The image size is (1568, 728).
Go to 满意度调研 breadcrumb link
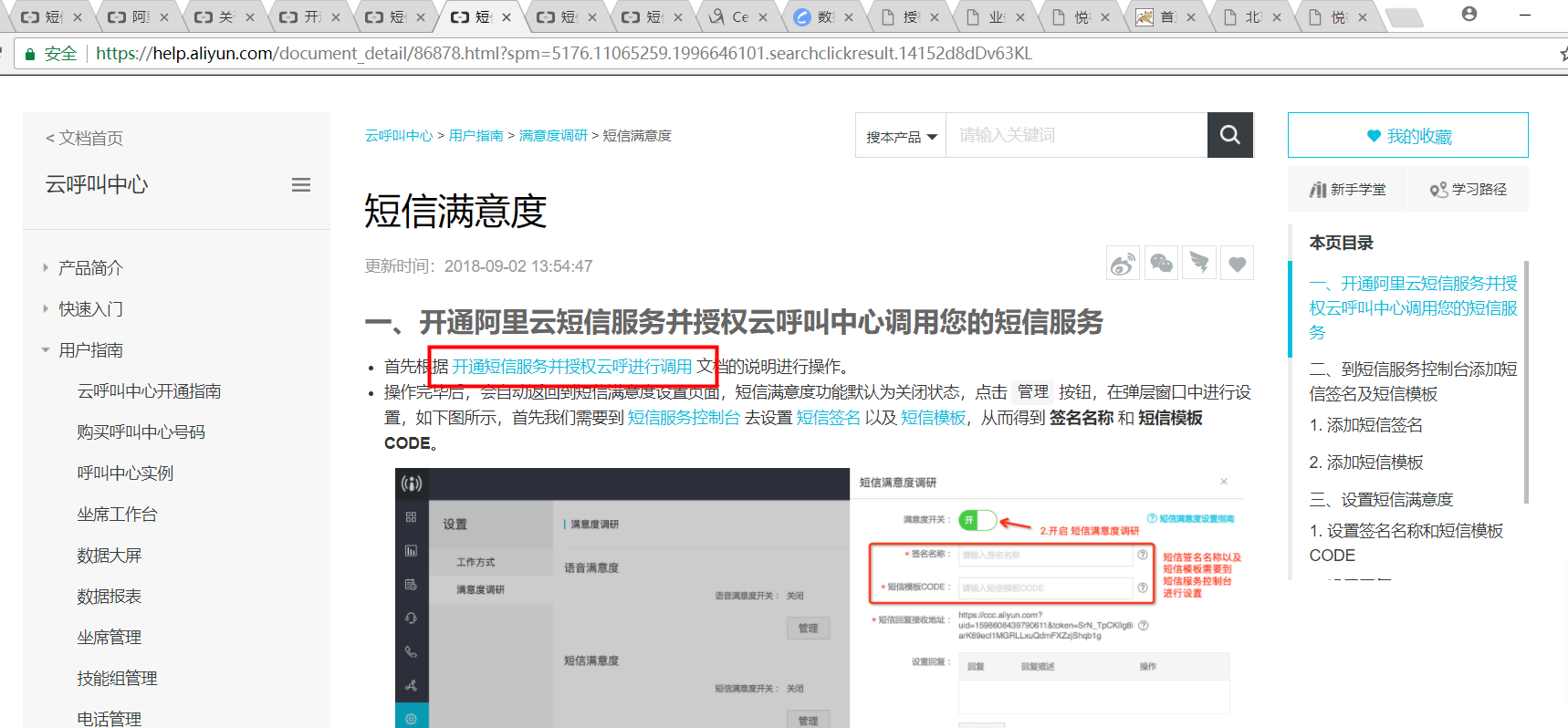pyautogui.click(x=553, y=136)
